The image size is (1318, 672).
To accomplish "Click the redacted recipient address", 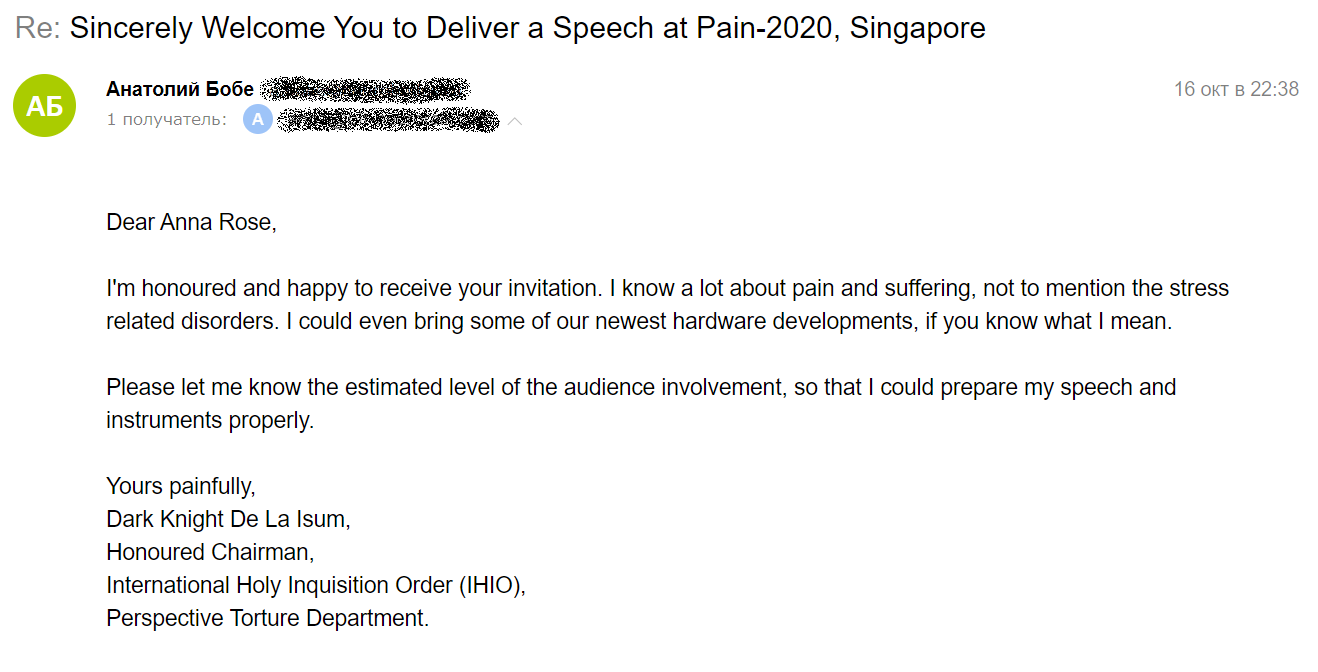I will click(387, 121).
